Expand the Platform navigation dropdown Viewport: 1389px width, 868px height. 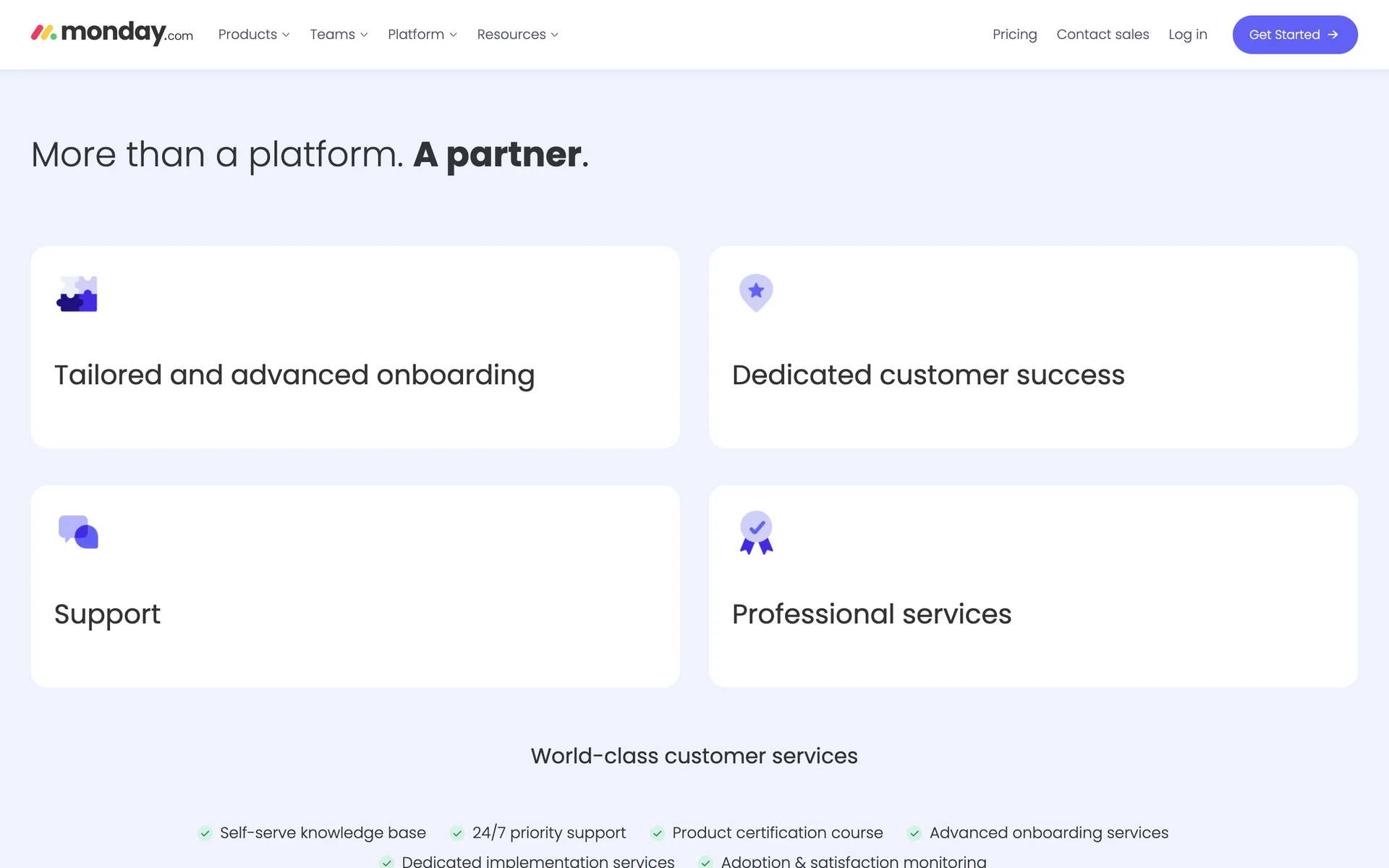(x=422, y=35)
